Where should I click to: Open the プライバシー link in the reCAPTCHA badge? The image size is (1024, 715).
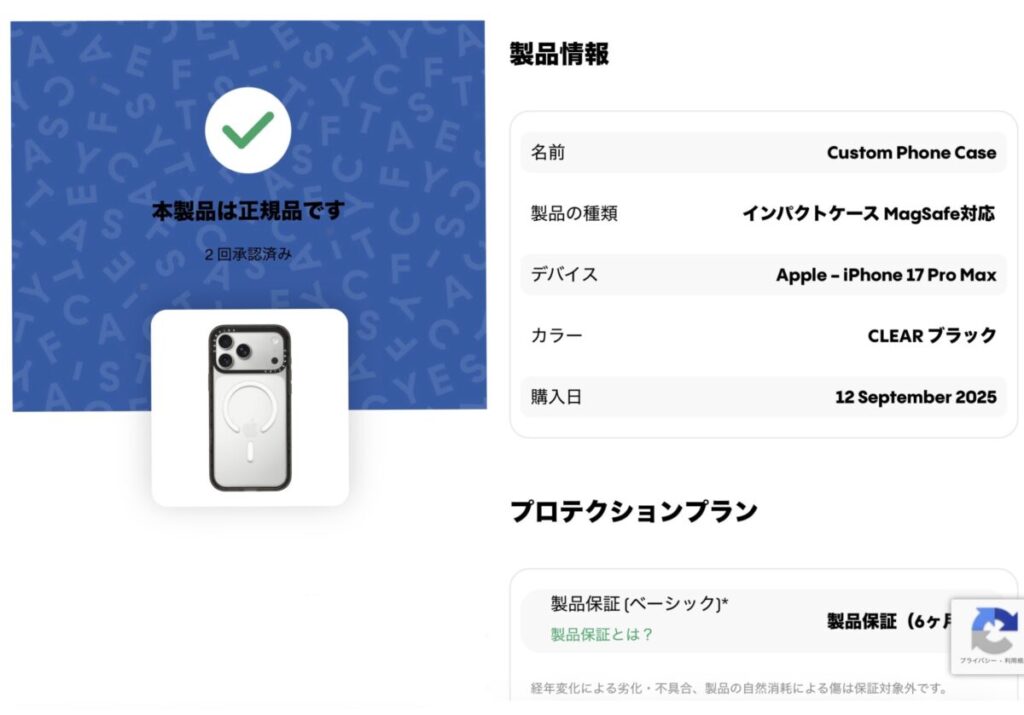(977, 661)
